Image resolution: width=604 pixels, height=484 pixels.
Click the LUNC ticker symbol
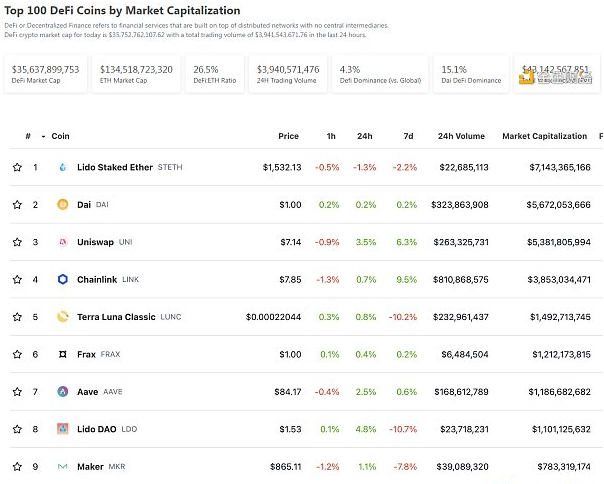171,317
